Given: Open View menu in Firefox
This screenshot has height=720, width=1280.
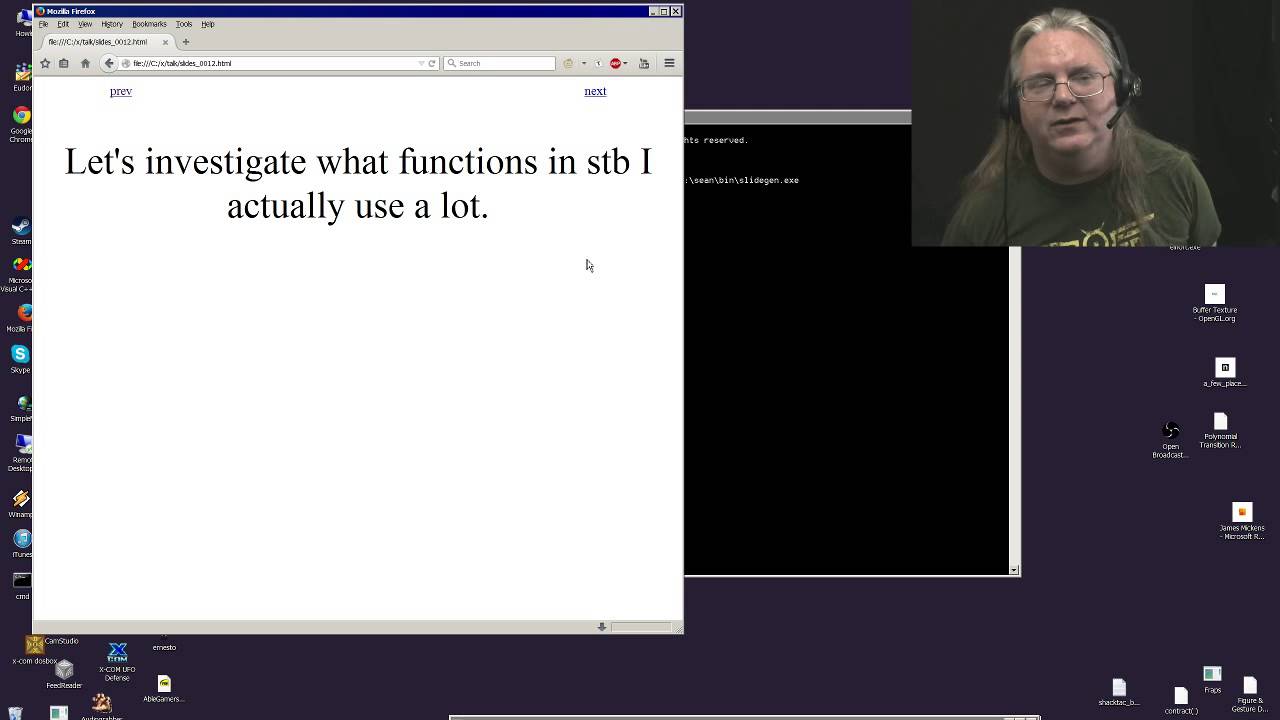Looking at the screenshot, I should point(85,24).
